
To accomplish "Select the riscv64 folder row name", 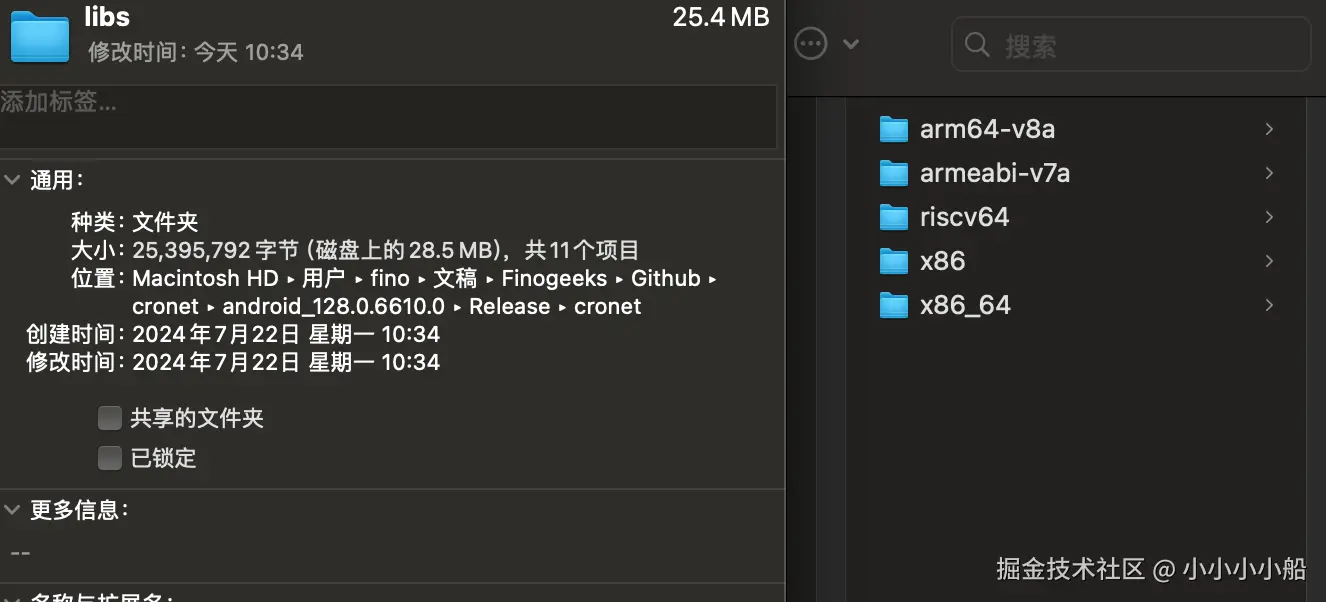I will [964, 217].
